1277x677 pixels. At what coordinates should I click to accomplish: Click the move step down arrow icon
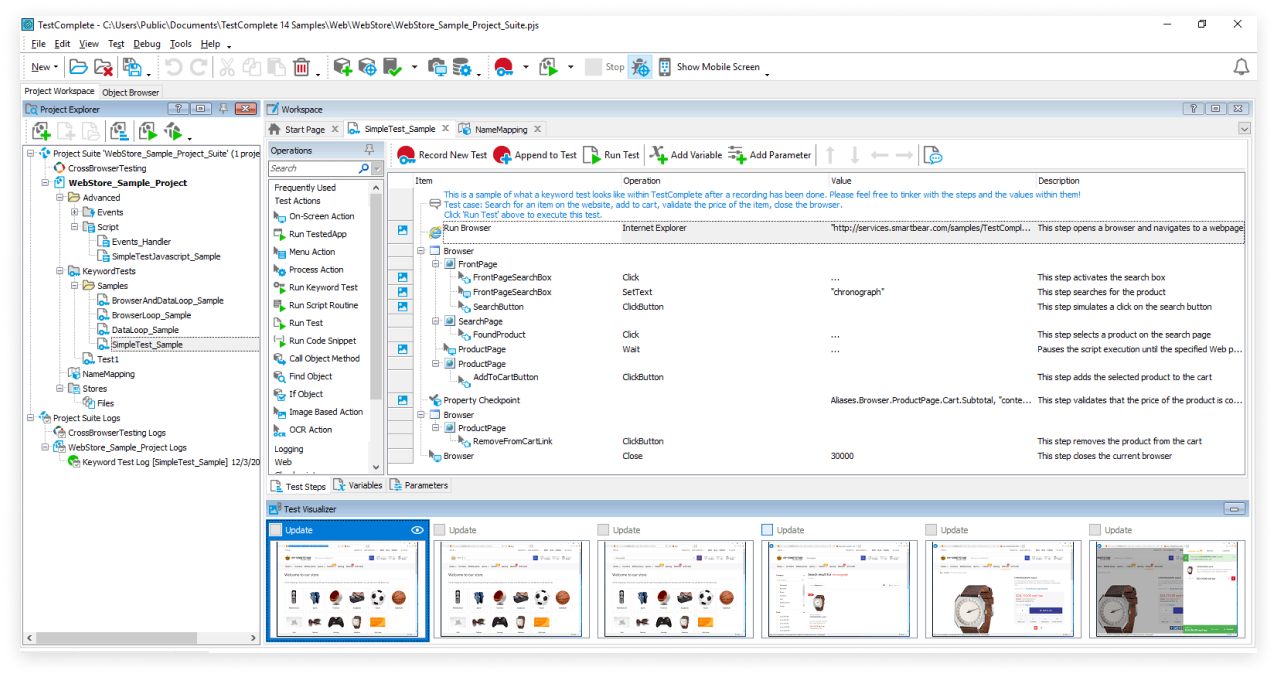[854, 155]
